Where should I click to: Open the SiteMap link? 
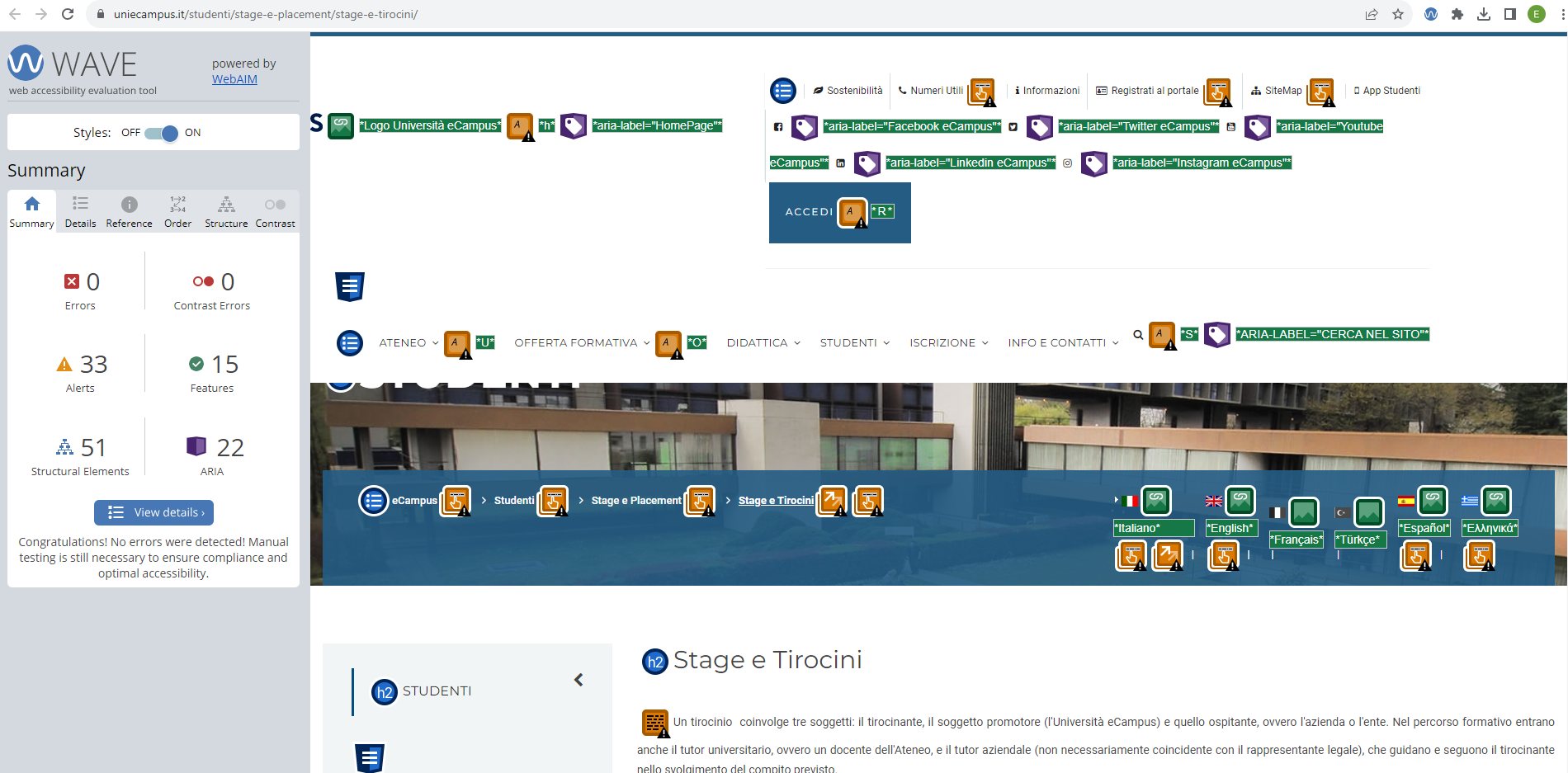tap(1276, 91)
